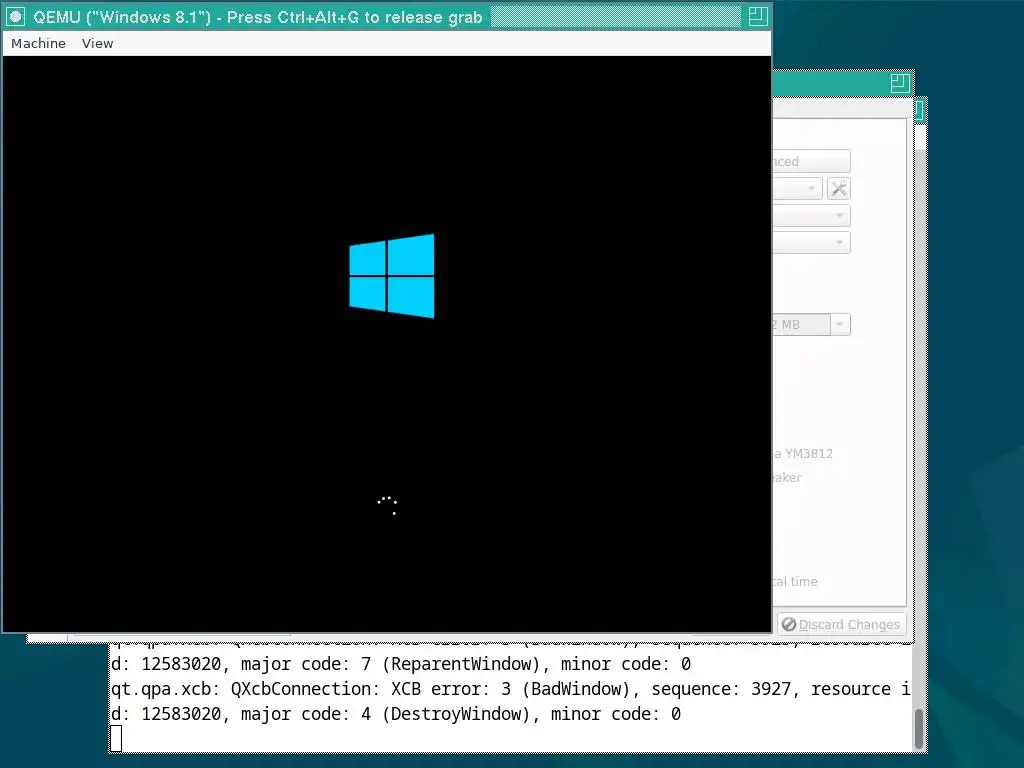1024x768 pixels.
Task: Click 'cal time' option text in settings window
Action: click(x=794, y=581)
